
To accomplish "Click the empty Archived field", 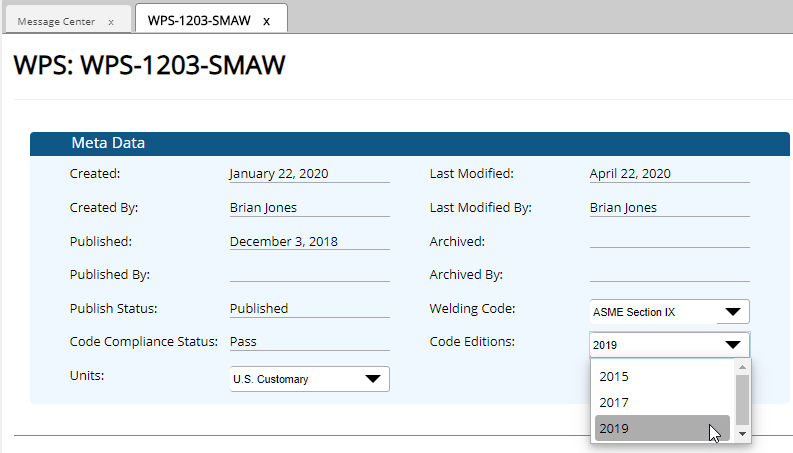I will (x=669, y=240).
